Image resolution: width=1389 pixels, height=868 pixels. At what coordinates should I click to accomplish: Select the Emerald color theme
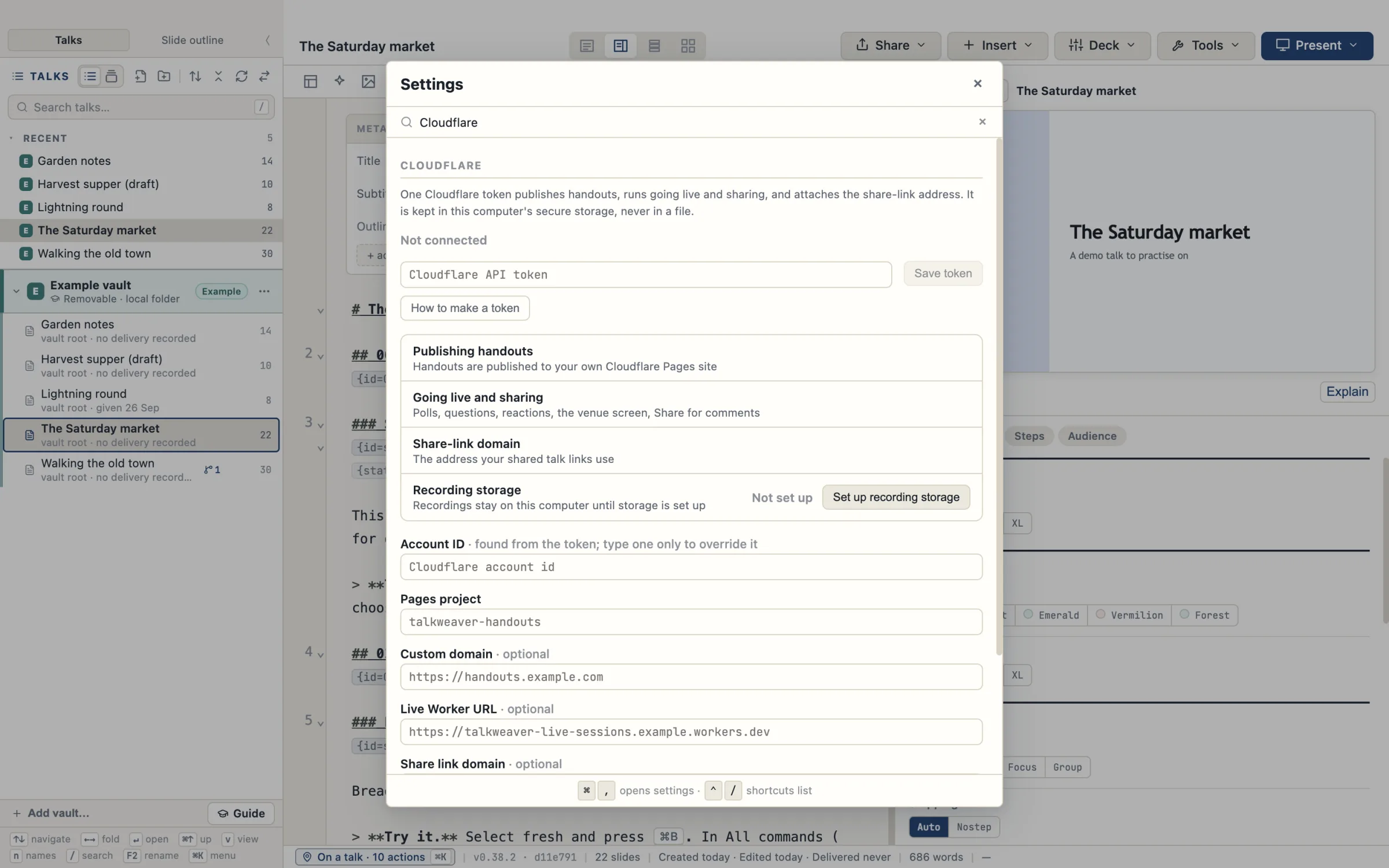(1051, 615)
